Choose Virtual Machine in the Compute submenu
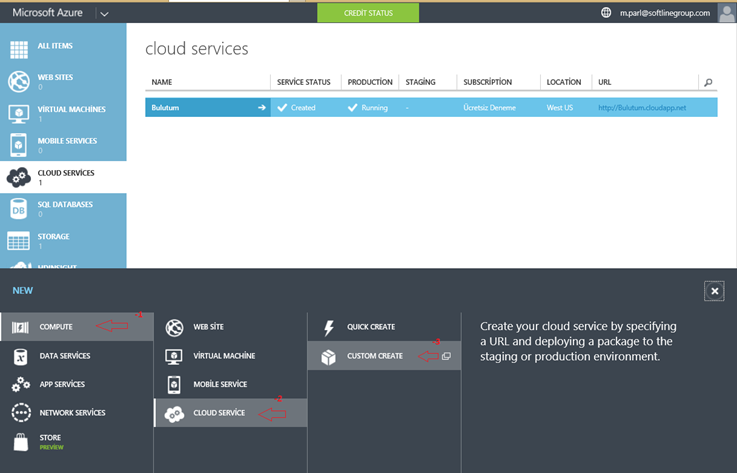The width and height of the screenshot is (737, 473). pos(231,356)
